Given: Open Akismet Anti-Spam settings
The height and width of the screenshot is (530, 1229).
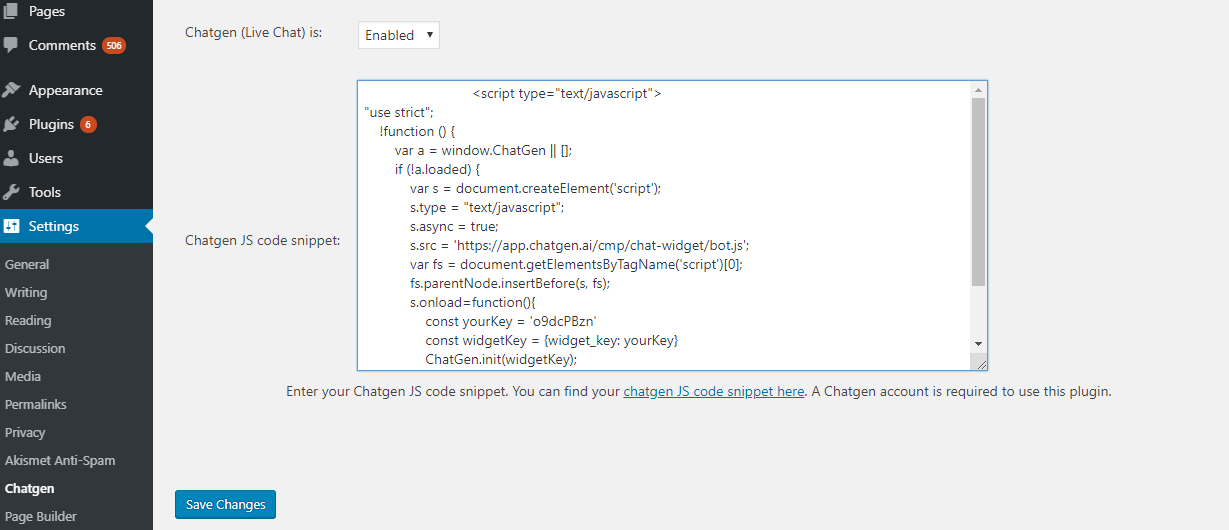Looking at the screenshot, I should pyautogui.click(x=60, y=460).
